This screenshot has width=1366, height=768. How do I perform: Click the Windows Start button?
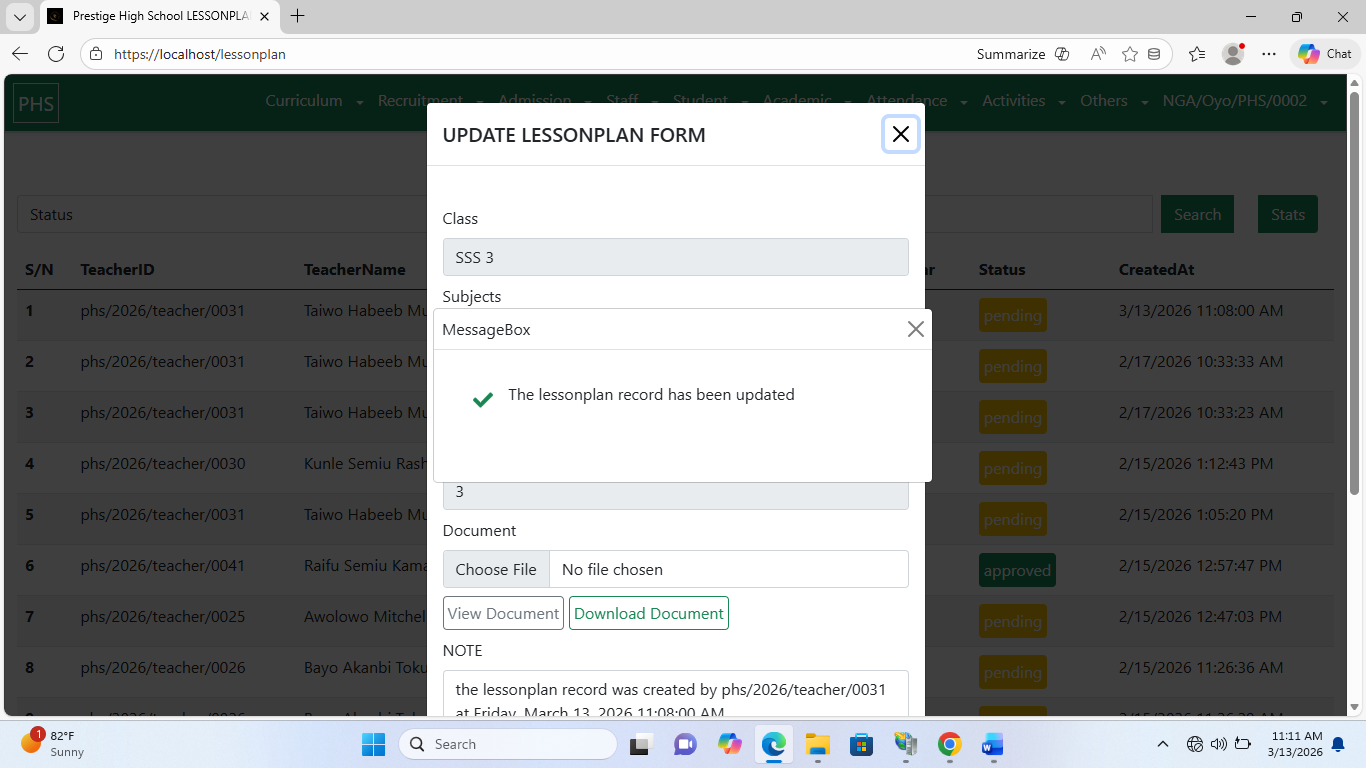coord(373,744)
